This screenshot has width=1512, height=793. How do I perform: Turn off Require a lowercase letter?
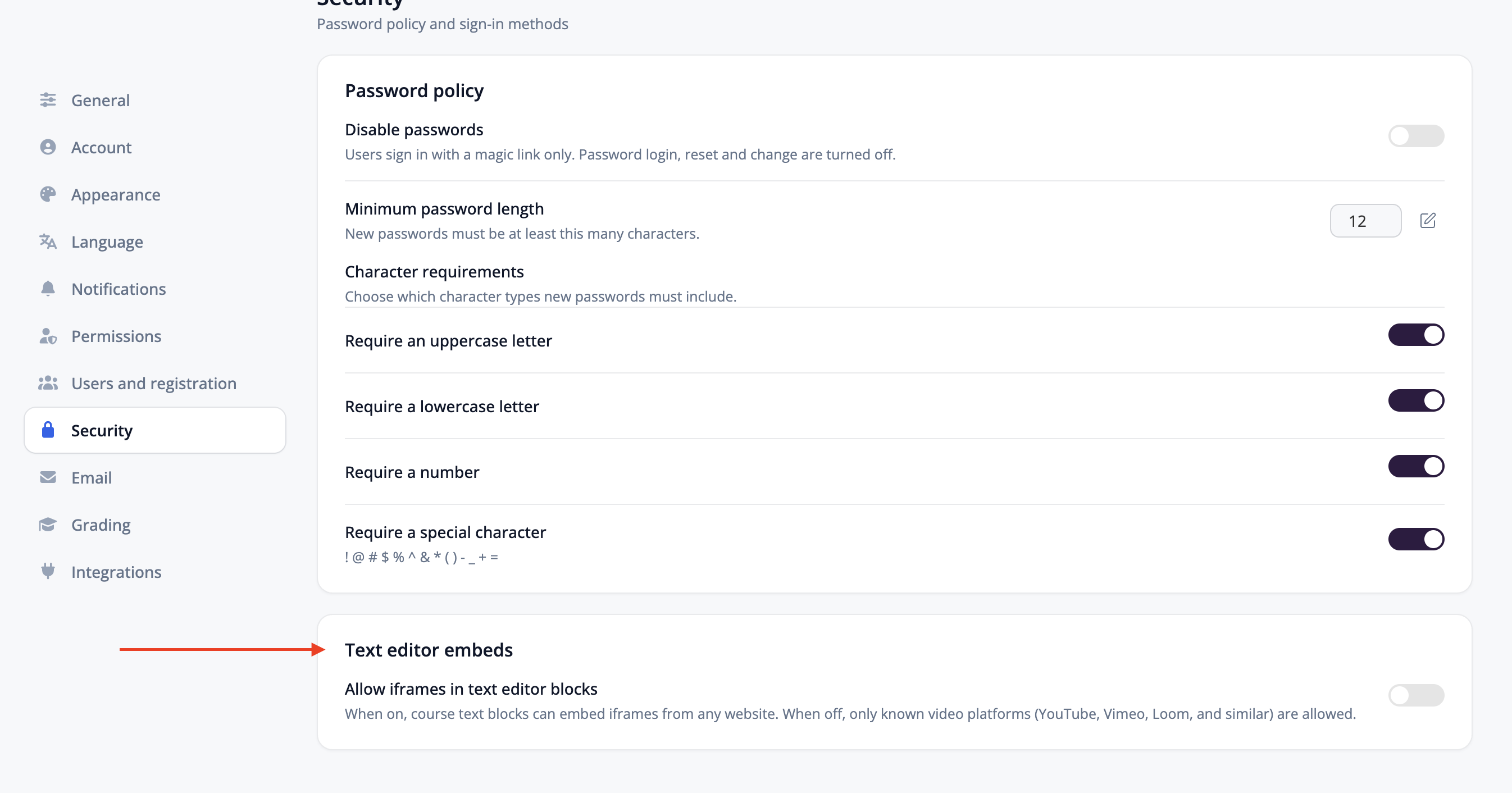point(1416,401)
